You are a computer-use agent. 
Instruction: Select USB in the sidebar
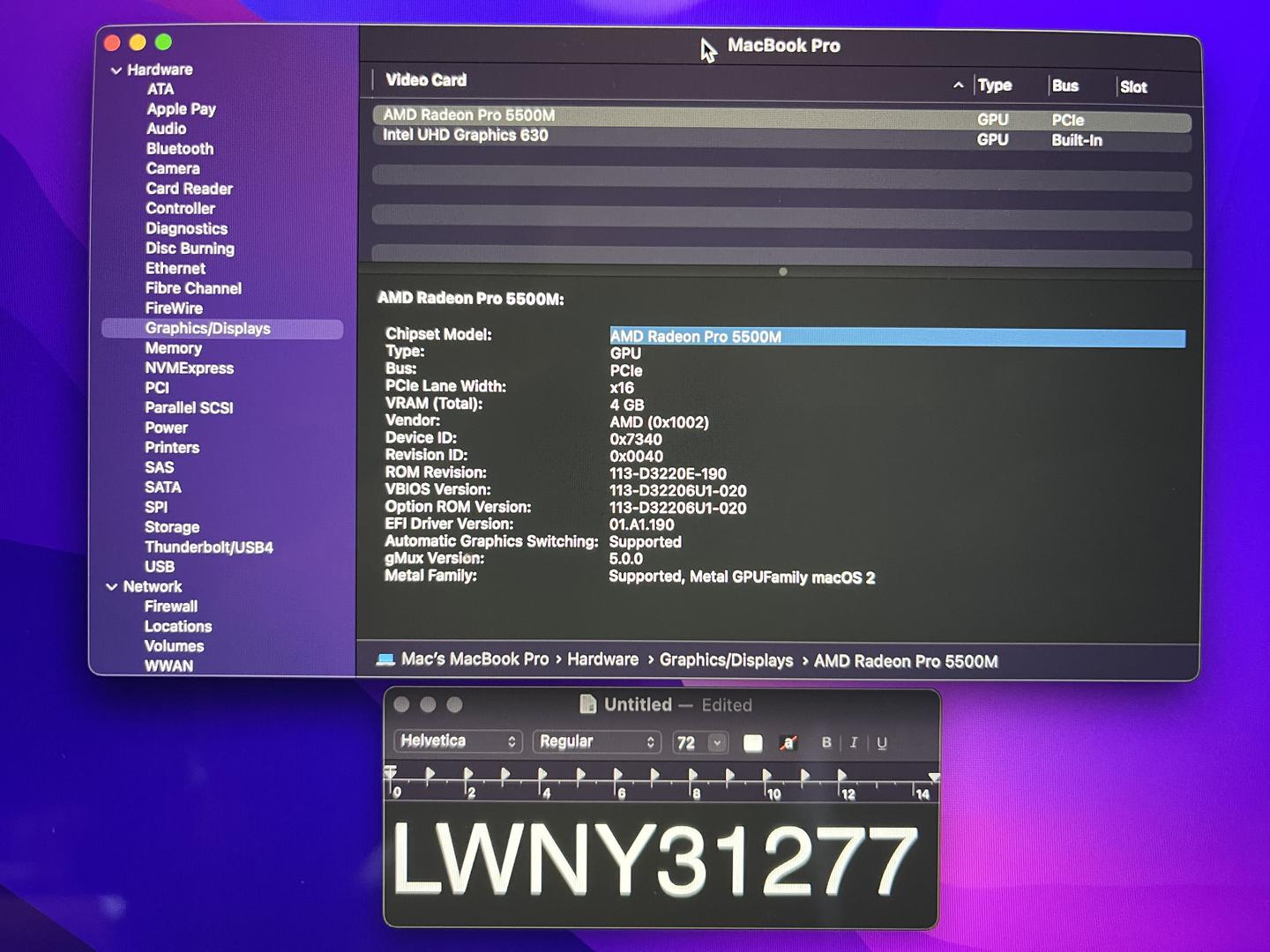point(160,567)
